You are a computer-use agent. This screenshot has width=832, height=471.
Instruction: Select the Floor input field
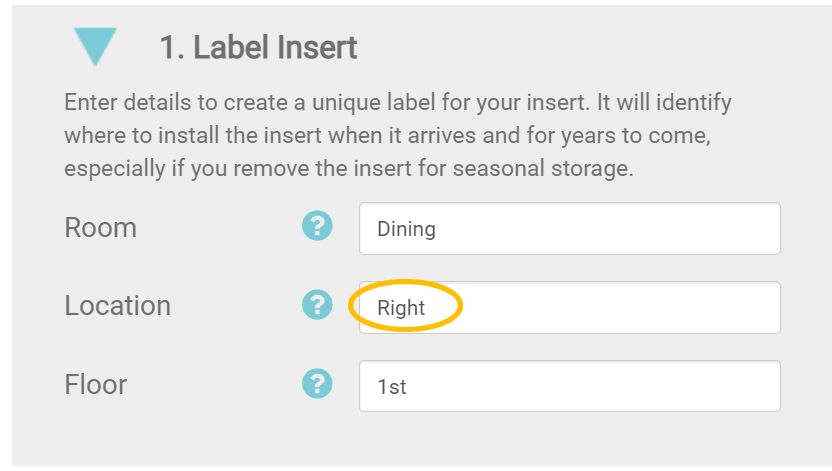click(569, 386)
